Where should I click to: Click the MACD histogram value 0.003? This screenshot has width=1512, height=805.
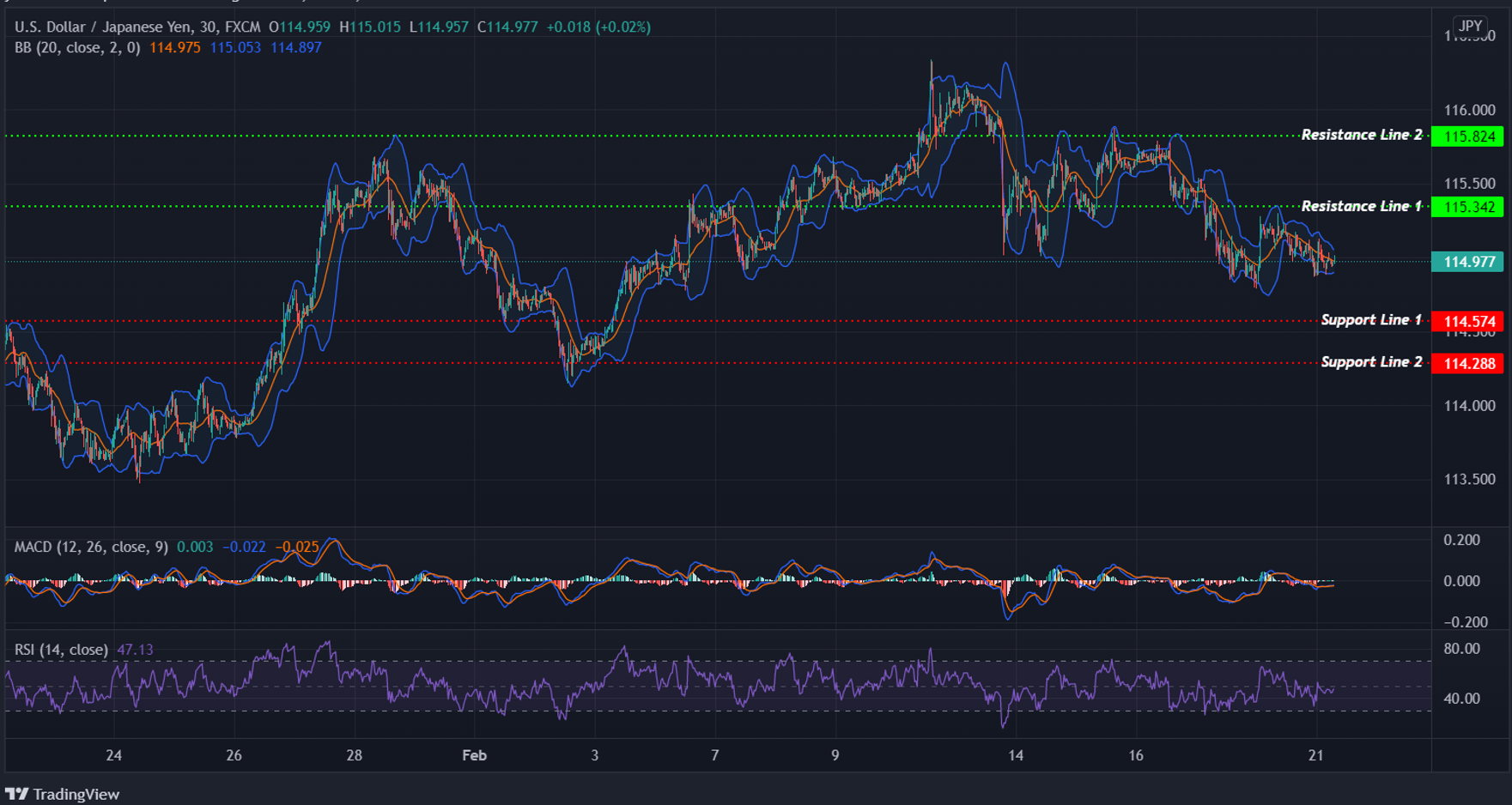pyautogui.click(x=195, y=547)
